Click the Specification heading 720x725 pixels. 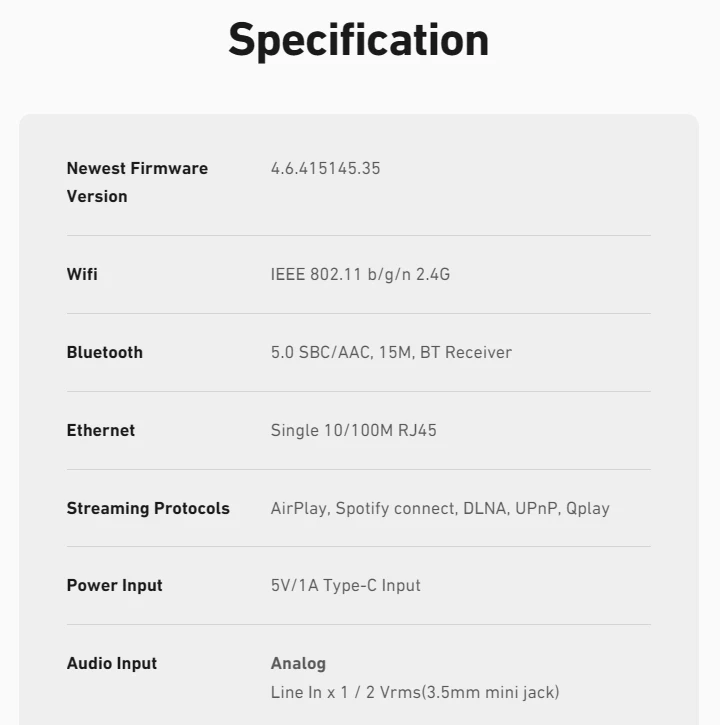(x=358, y=41)
